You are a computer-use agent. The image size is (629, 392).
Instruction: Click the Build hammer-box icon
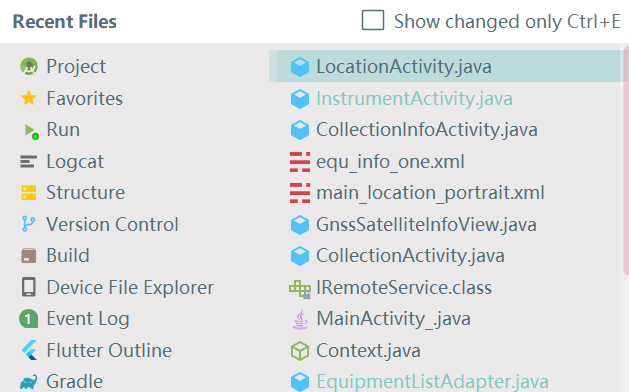click(28, 256)
